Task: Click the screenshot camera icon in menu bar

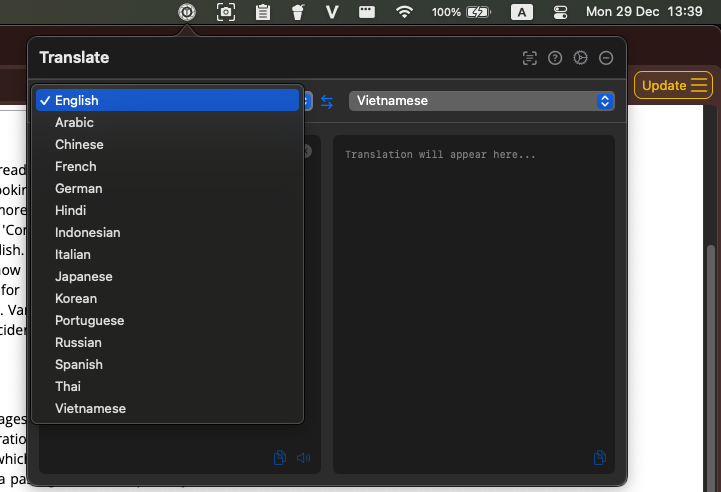Action: pyautogui.click(x=226, y=12)
